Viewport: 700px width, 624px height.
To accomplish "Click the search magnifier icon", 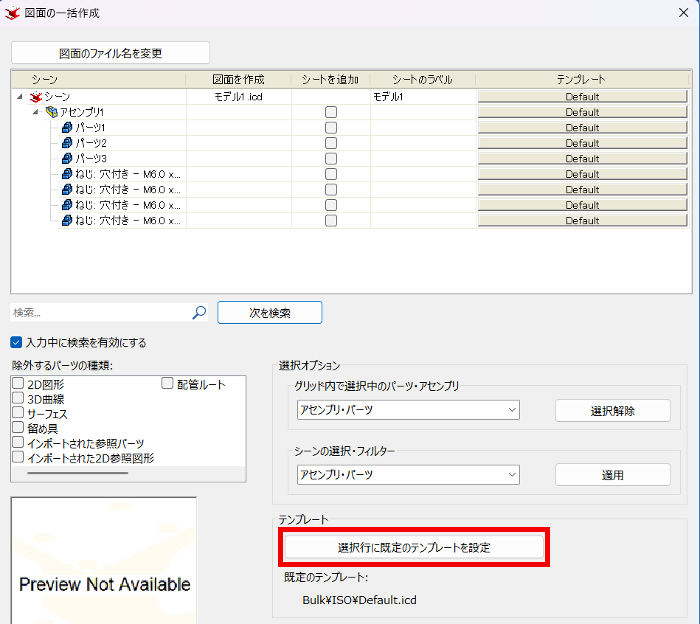I will [199, 312].
